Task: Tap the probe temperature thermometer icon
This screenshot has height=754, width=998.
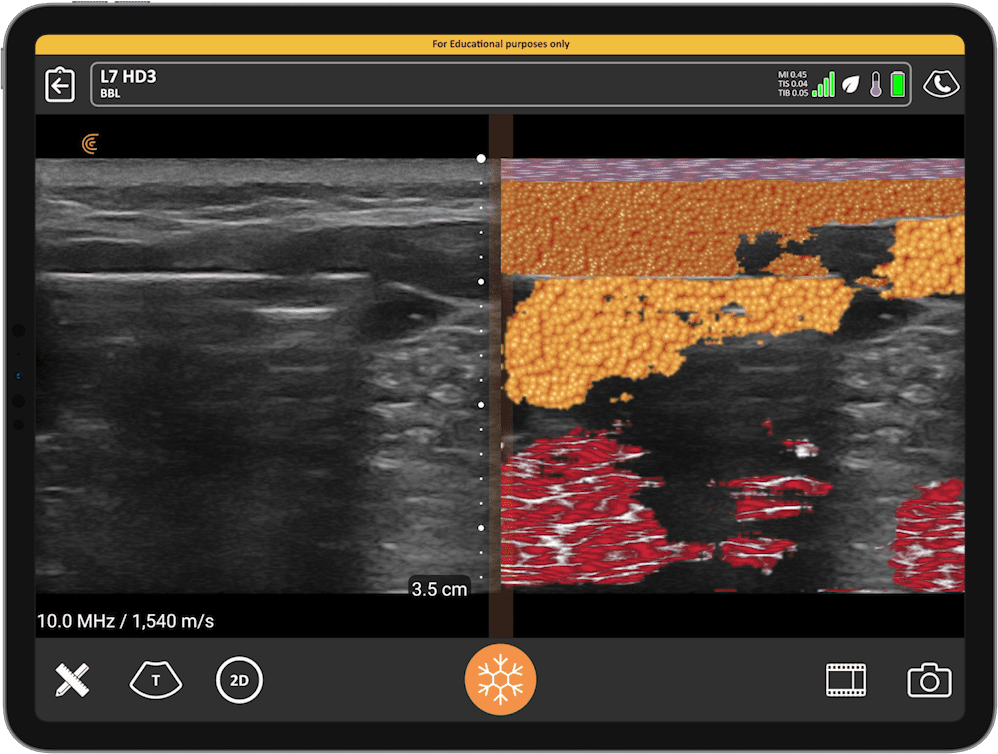Action: (x=876, y=84)
